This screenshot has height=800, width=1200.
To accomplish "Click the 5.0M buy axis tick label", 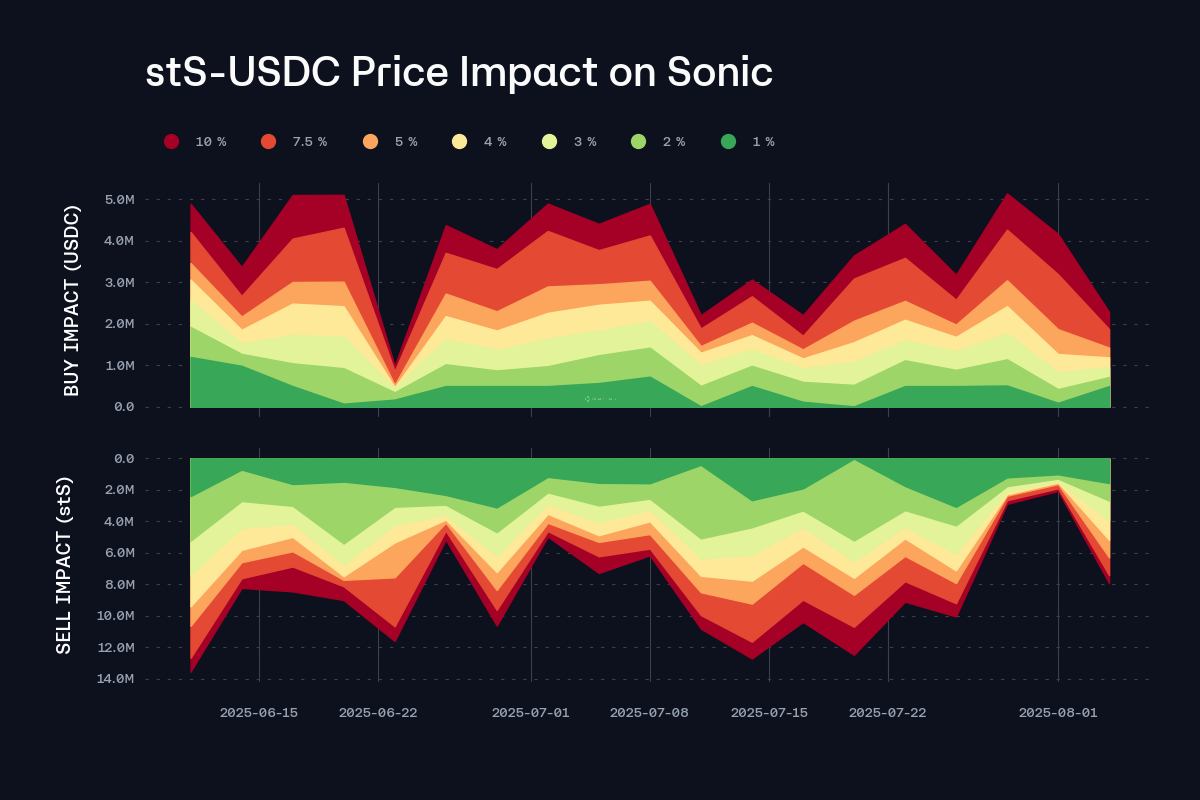I will (119, 200).
